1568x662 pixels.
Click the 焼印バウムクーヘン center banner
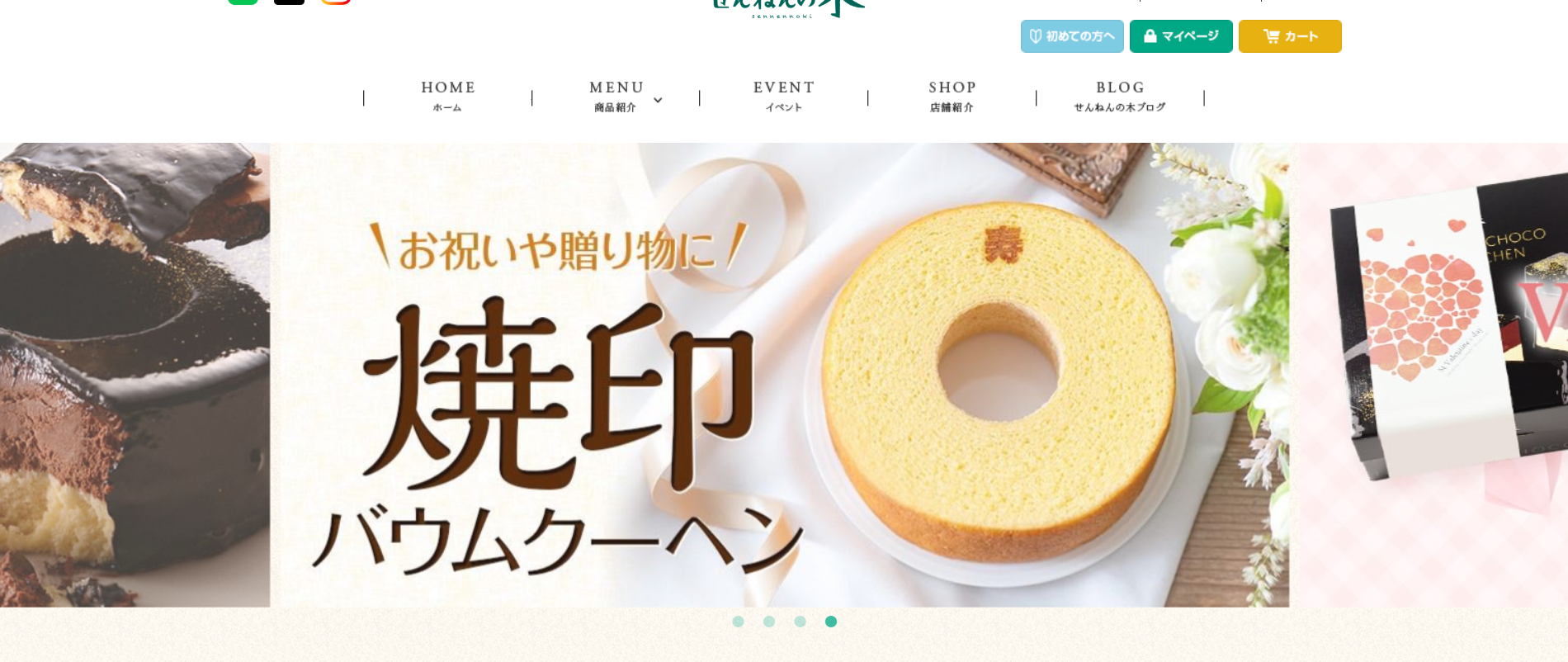coord(780,376)
